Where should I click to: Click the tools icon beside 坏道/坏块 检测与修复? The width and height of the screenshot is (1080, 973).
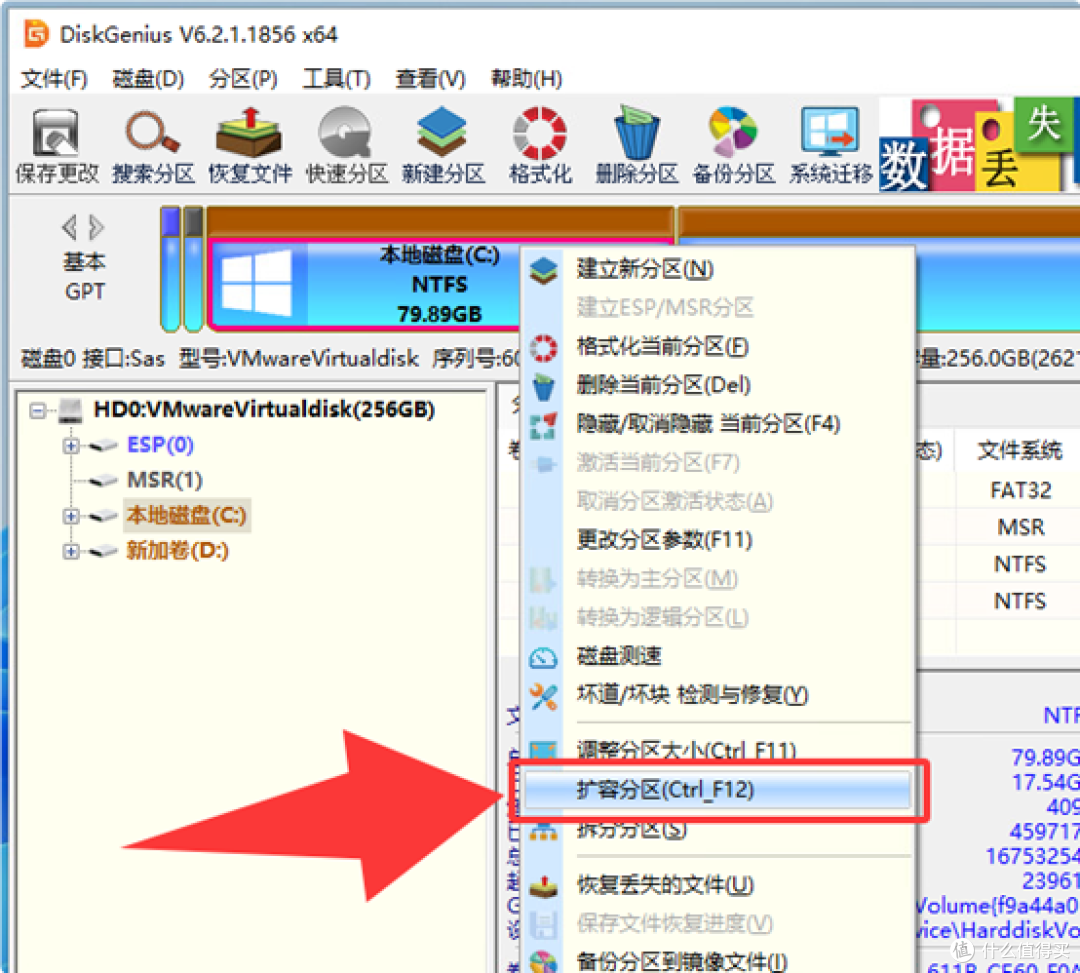[543, 696]
